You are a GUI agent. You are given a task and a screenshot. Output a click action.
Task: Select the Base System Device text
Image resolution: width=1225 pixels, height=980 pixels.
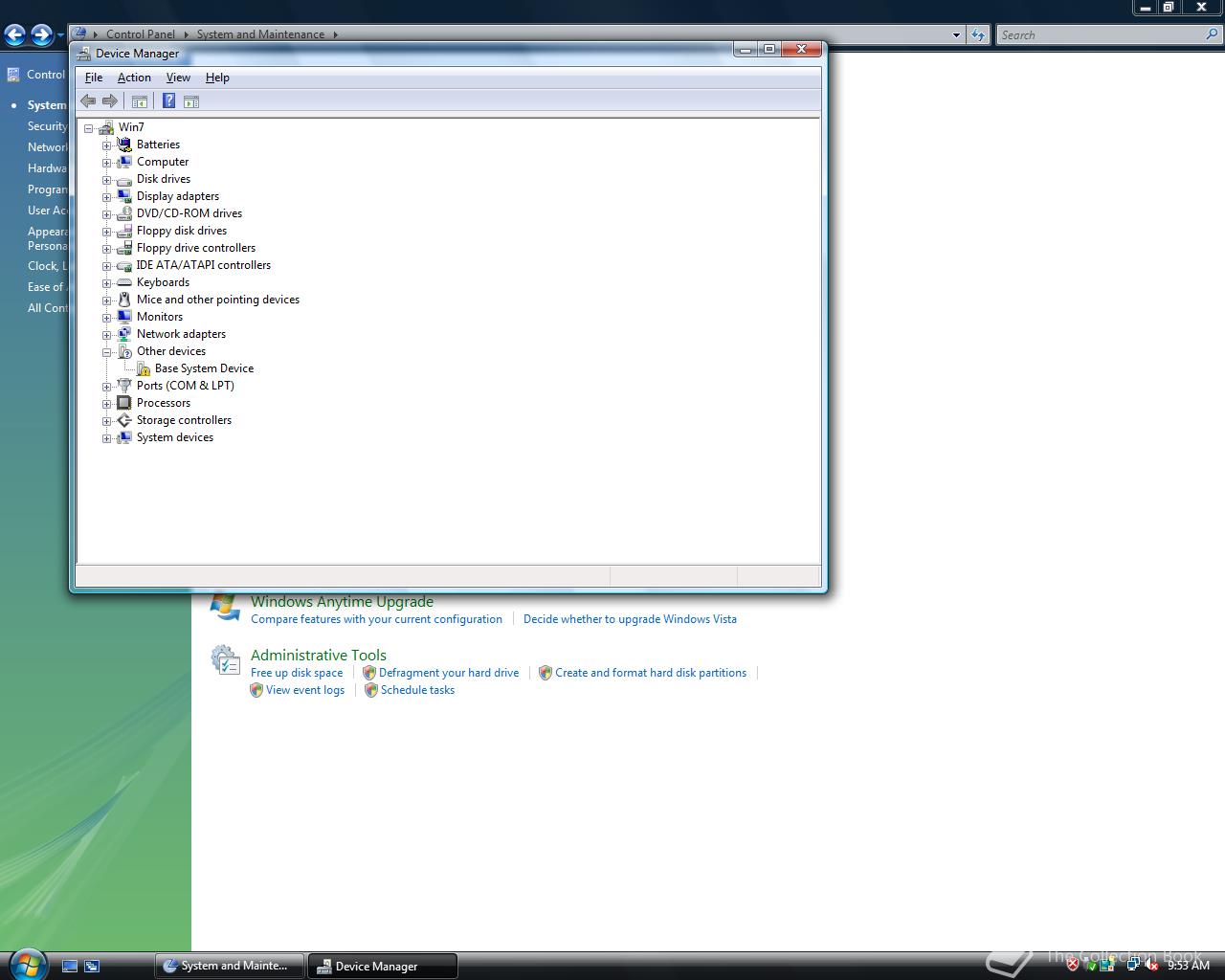204,368
